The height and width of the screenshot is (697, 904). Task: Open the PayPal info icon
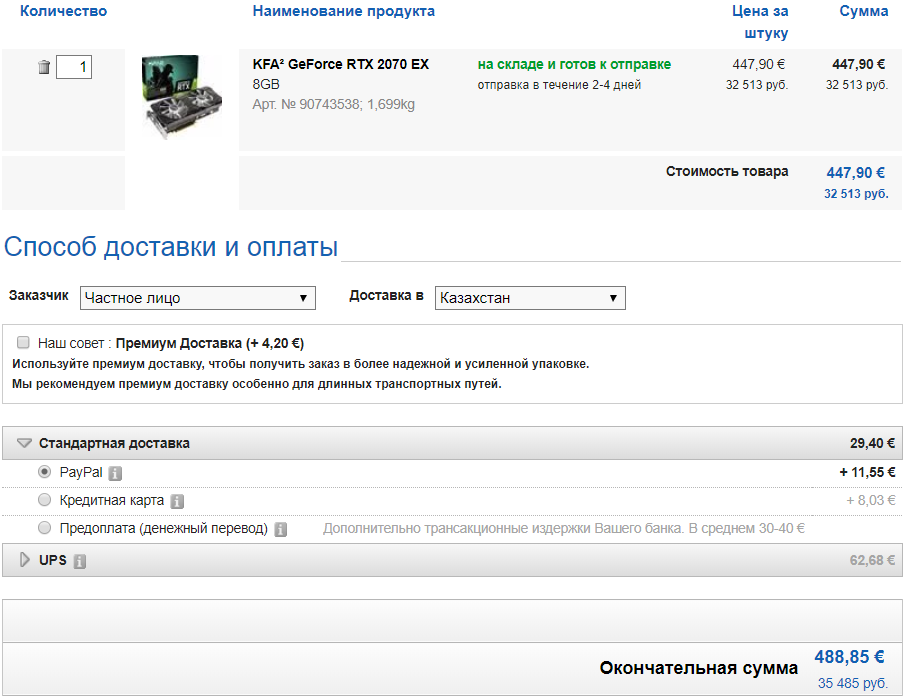(115, 473)
